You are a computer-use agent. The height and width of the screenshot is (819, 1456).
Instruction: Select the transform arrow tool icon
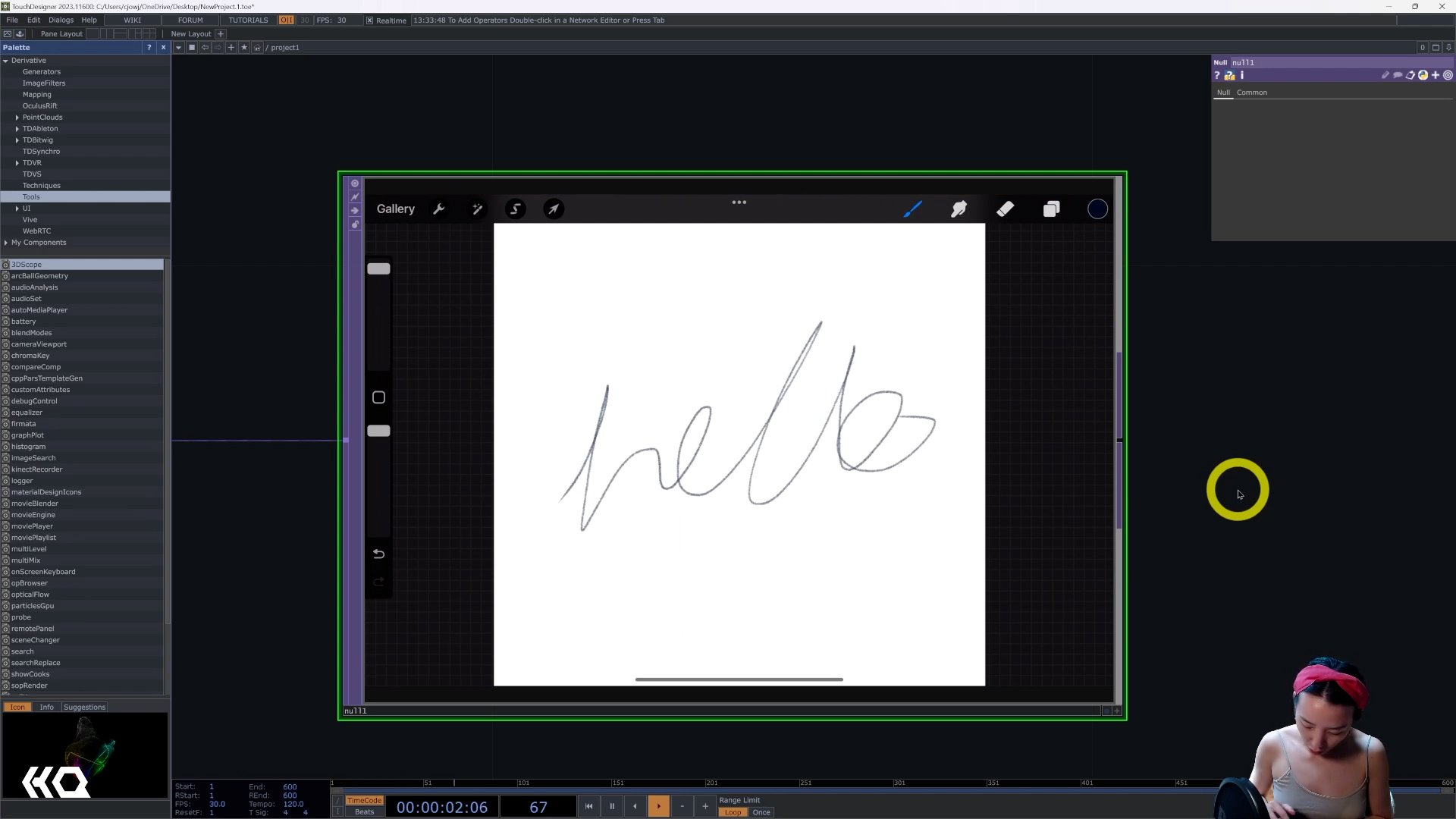(554, 209)
